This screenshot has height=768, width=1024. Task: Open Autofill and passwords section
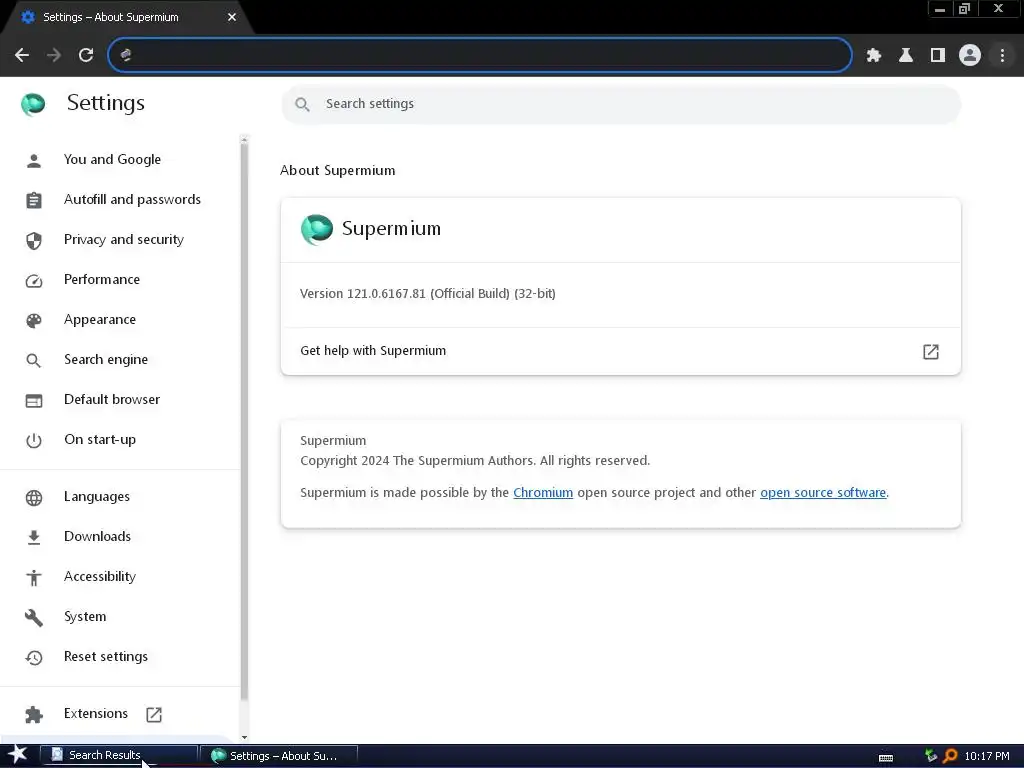click(132, 199)
